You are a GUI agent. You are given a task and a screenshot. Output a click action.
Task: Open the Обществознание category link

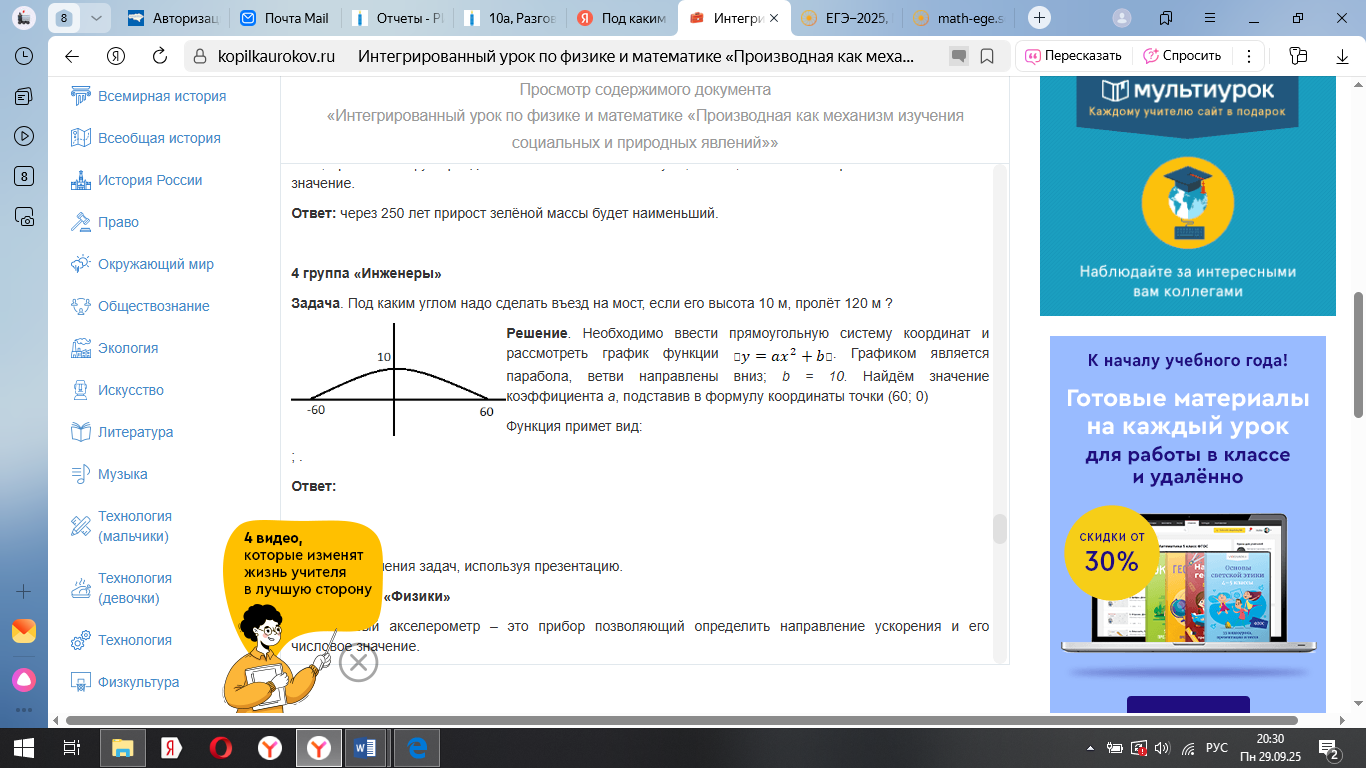(153, 306)
